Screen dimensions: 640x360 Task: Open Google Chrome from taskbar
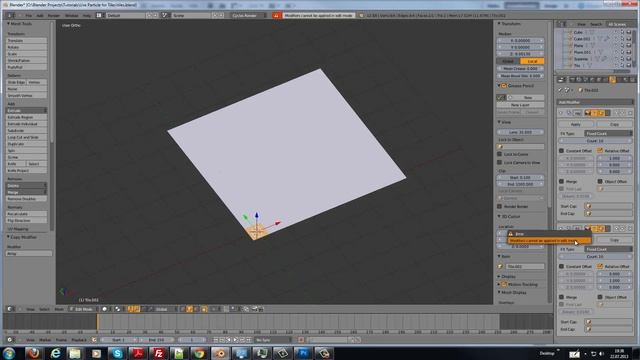(200, 353)
